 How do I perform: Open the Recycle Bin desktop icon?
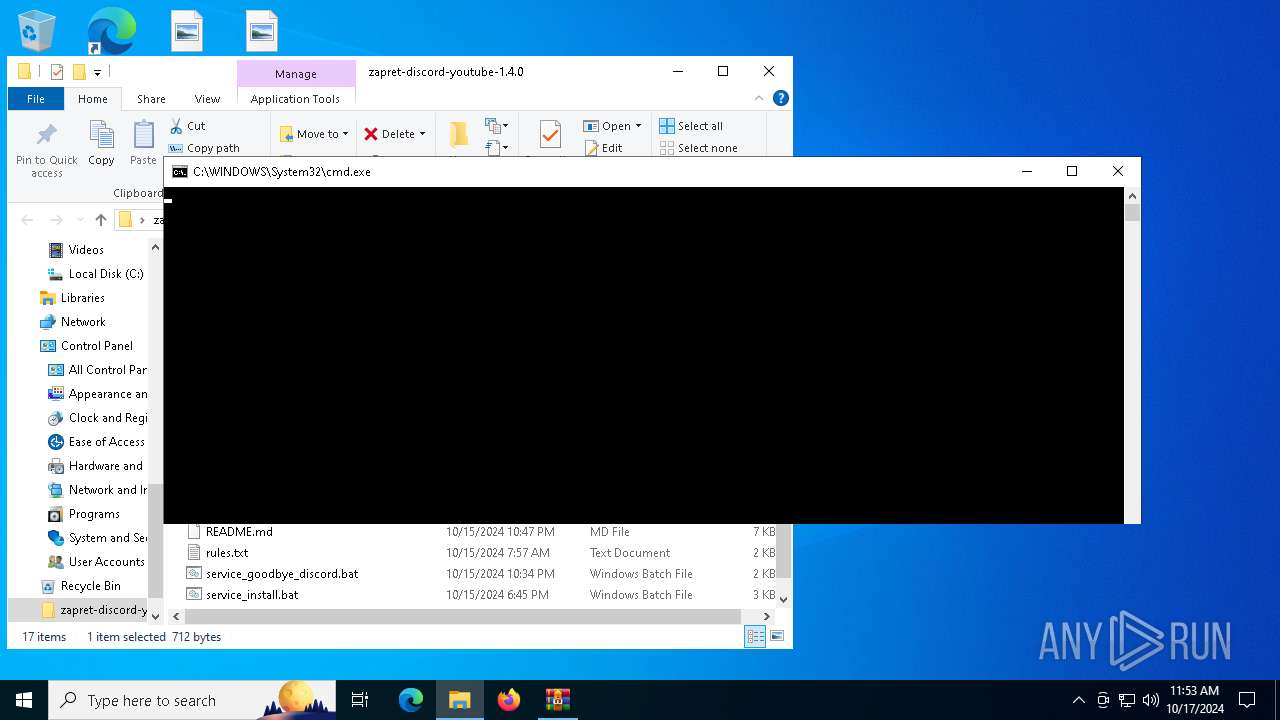[x=37, y=30]
